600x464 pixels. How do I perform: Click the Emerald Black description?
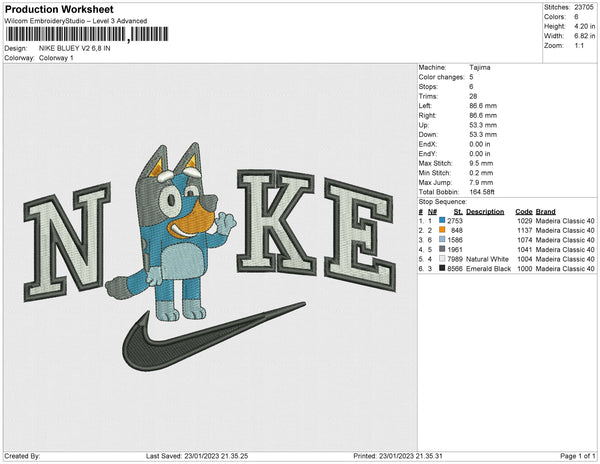click(489, 269)
